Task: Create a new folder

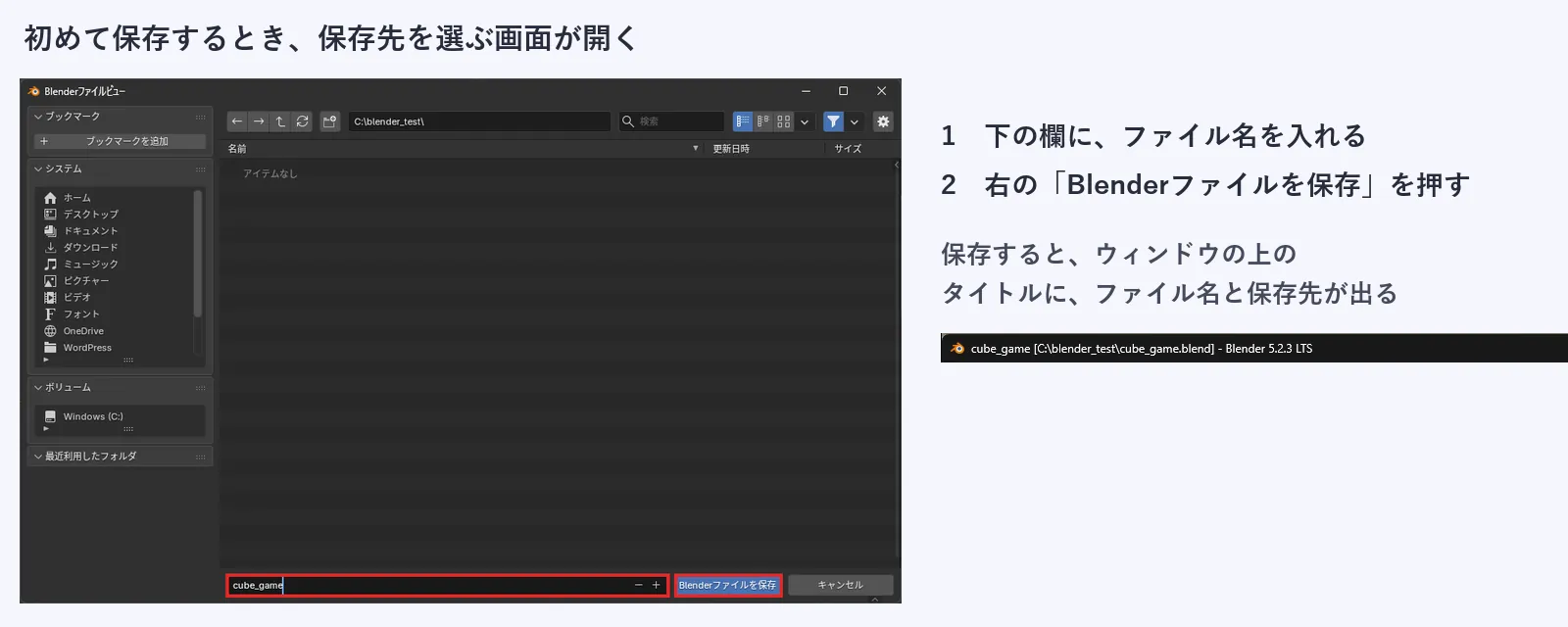Action: [x=330, y=121]
